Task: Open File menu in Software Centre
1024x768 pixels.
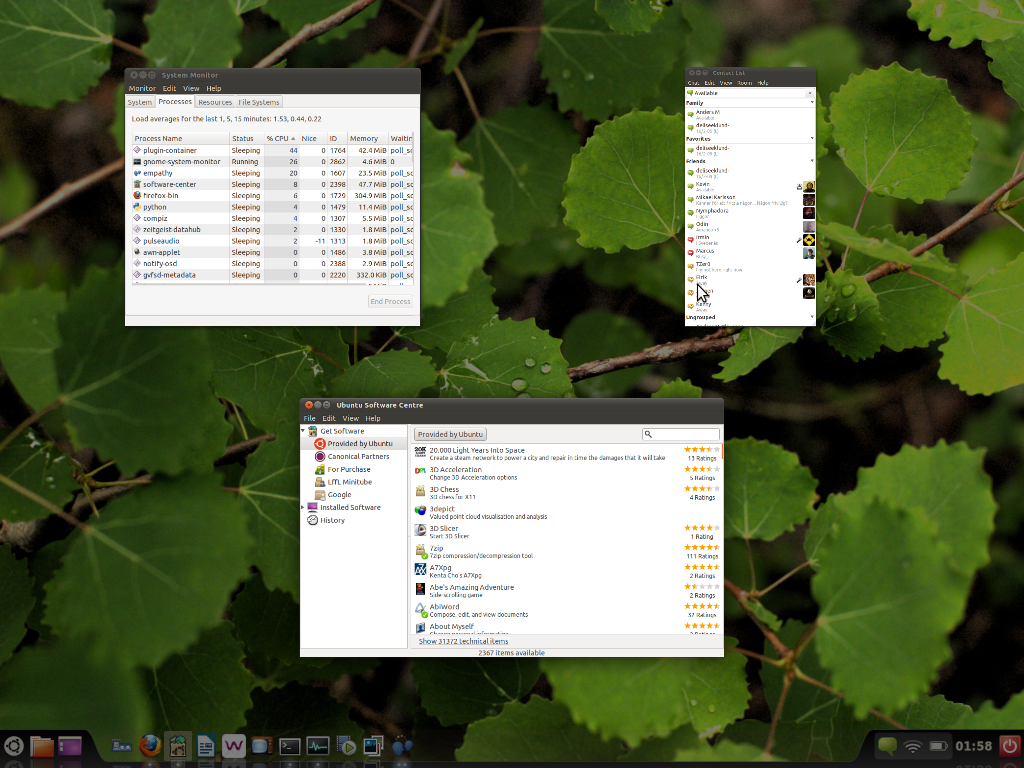Action: pos(310,419)
